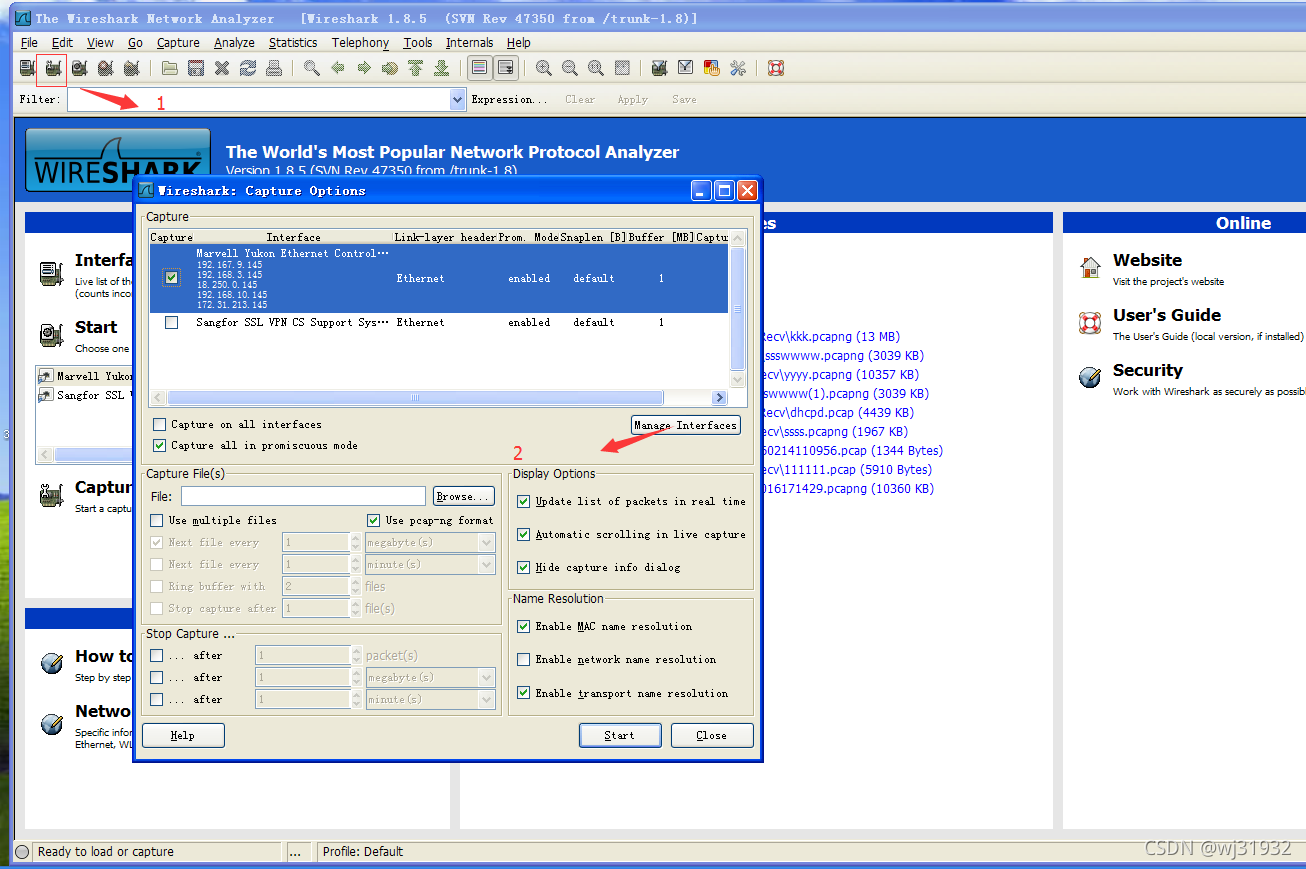The image size is (1306, 869).
Task: Click Expression... beside the filter field
Action: tap(509, 99)
